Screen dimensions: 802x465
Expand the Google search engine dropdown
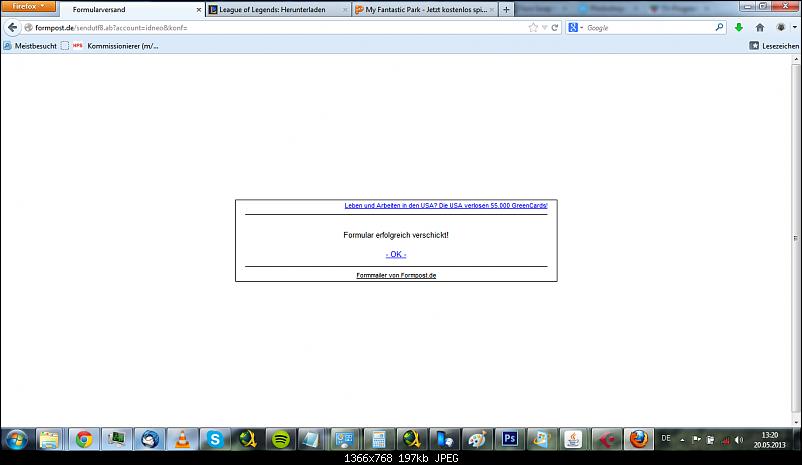pos(574,27)
